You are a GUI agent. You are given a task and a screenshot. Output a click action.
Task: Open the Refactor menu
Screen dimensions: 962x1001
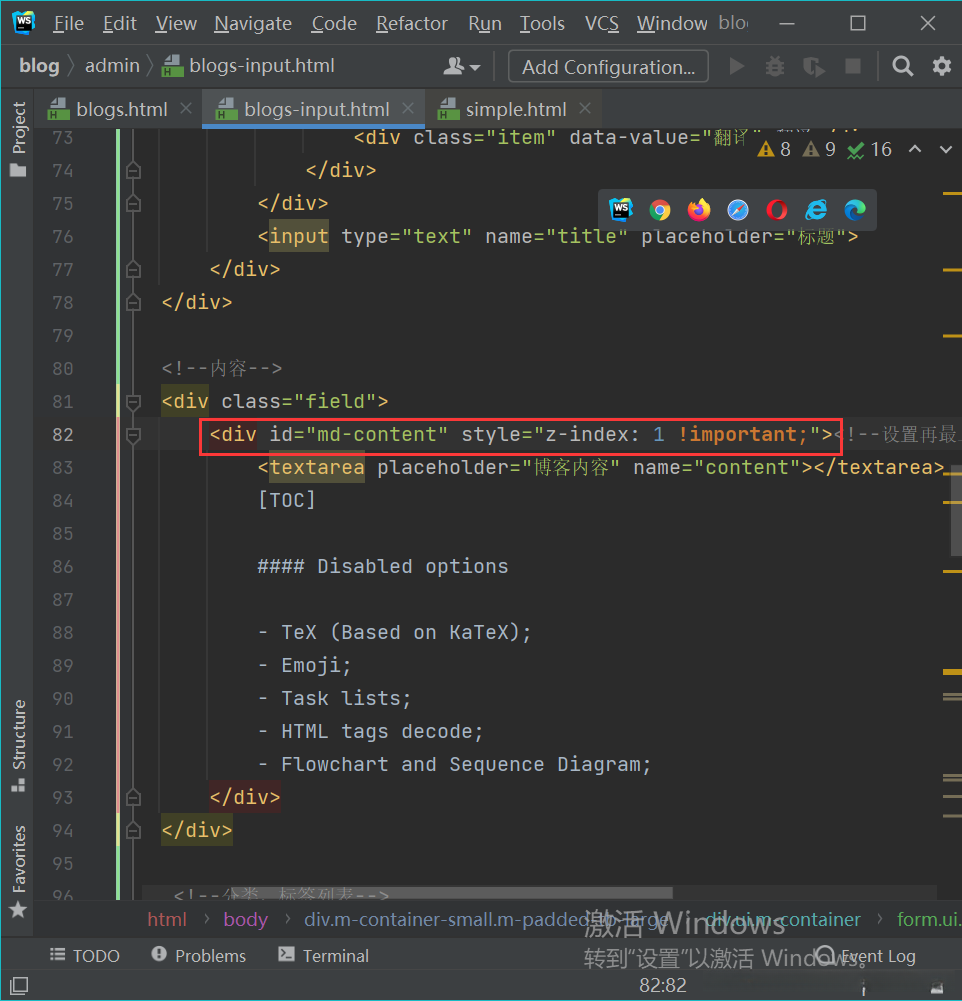coord(413,23)
